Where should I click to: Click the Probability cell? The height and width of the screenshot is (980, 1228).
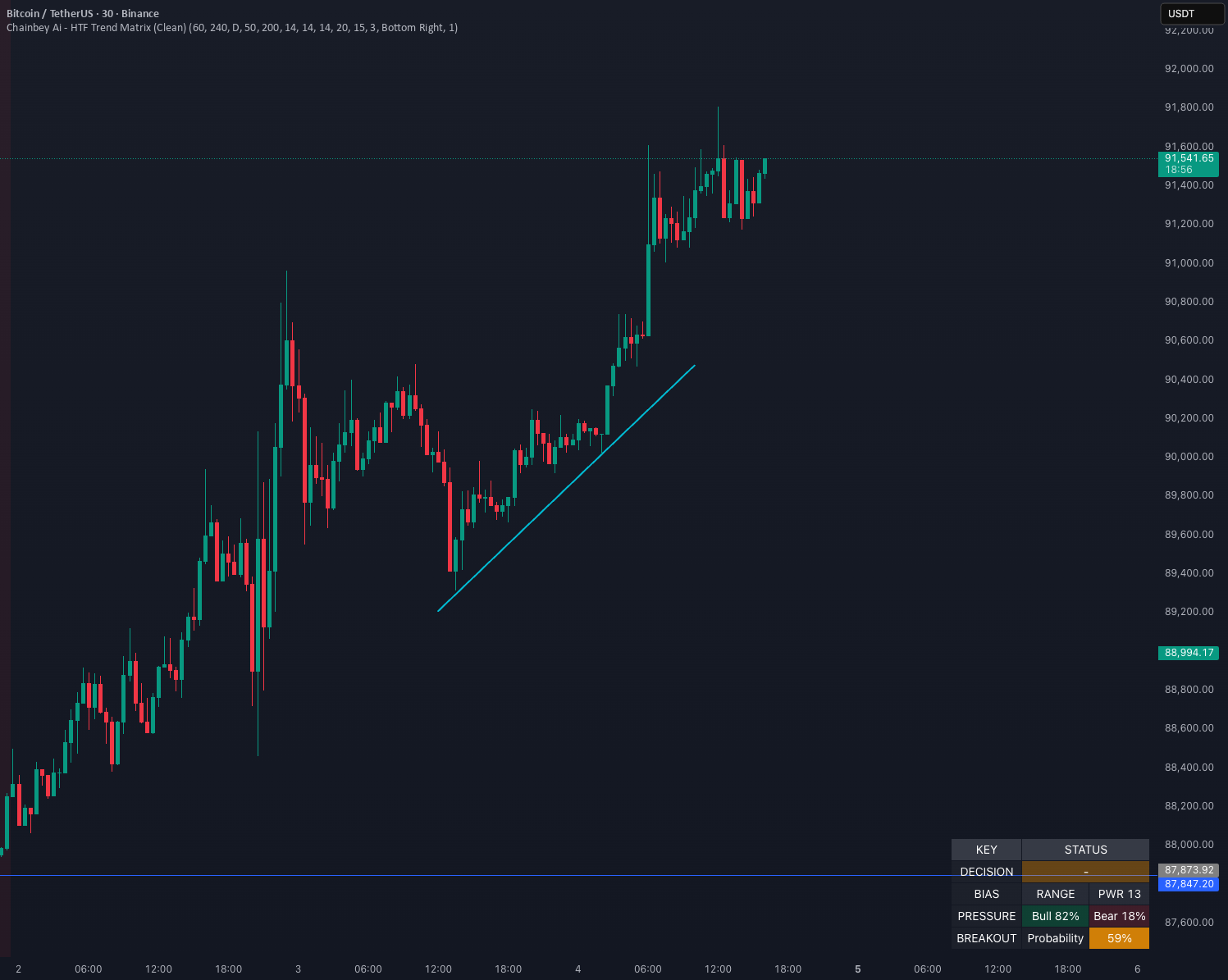1055,938
